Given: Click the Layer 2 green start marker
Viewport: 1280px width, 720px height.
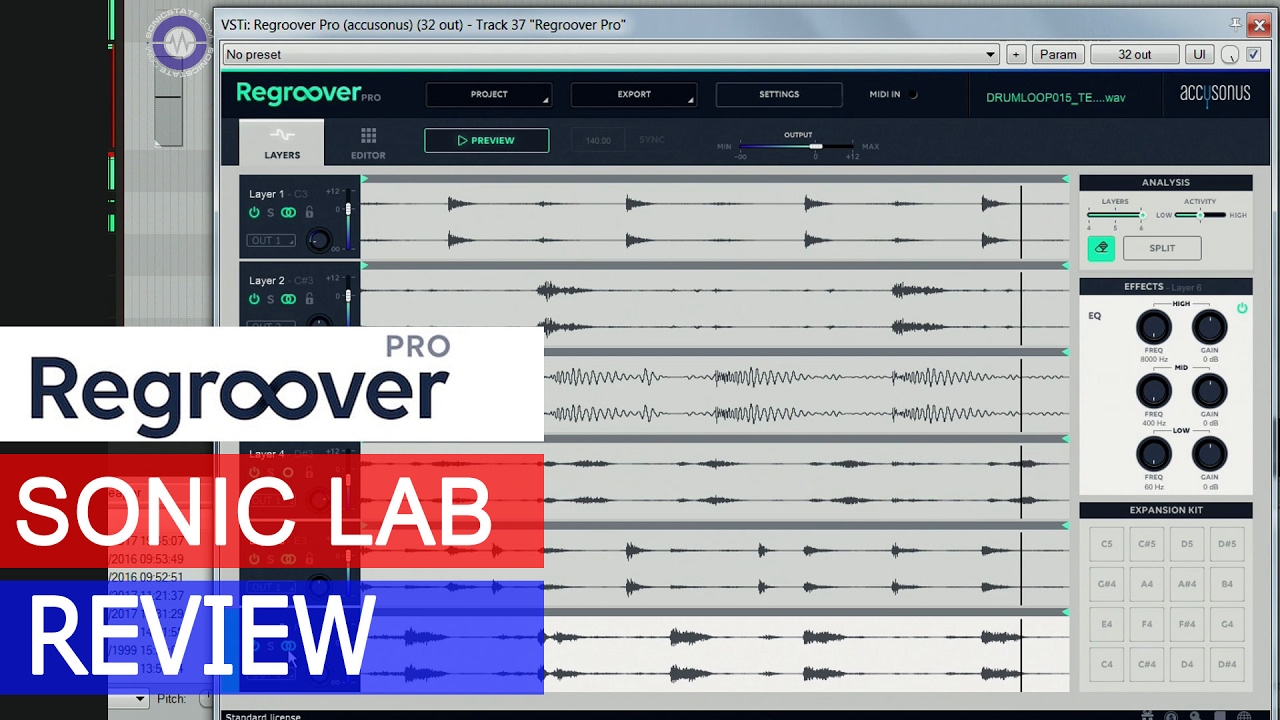Looking at the screenshot, I should [x=365, y=265].
